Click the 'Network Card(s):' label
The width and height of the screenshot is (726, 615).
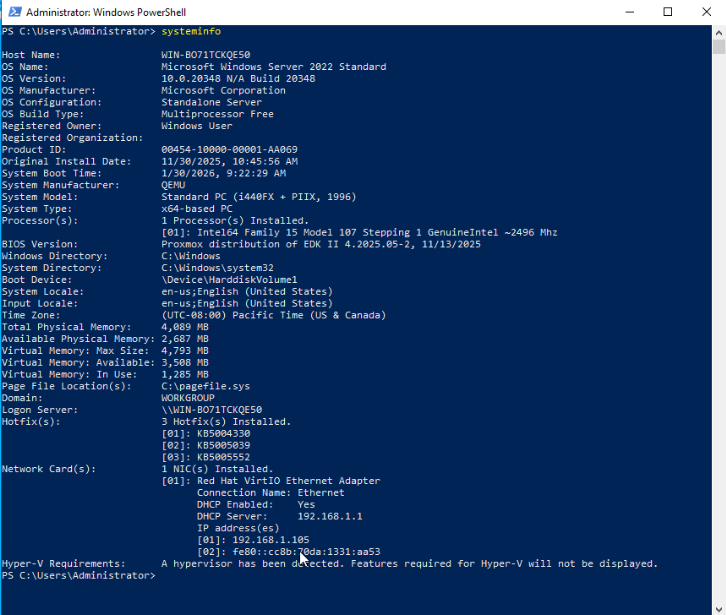pos(49,469)
